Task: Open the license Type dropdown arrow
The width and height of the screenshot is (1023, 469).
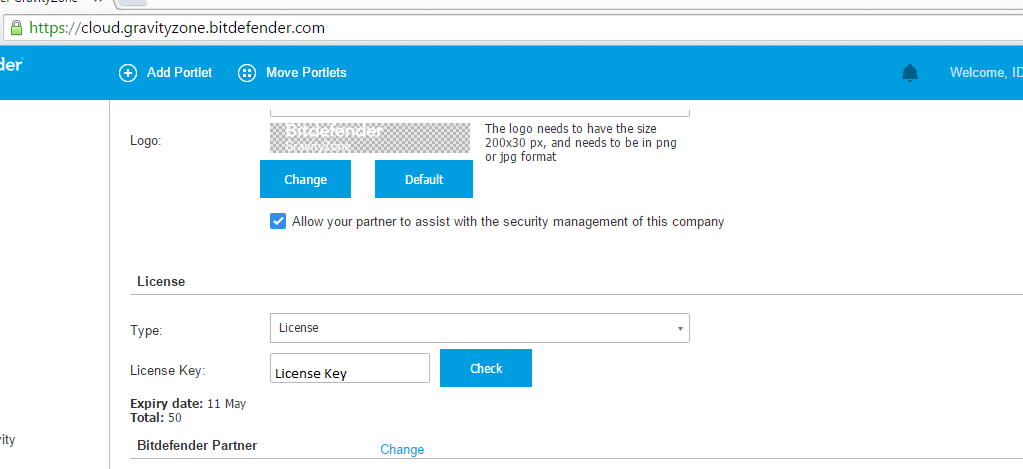Action: coord(680,328)
